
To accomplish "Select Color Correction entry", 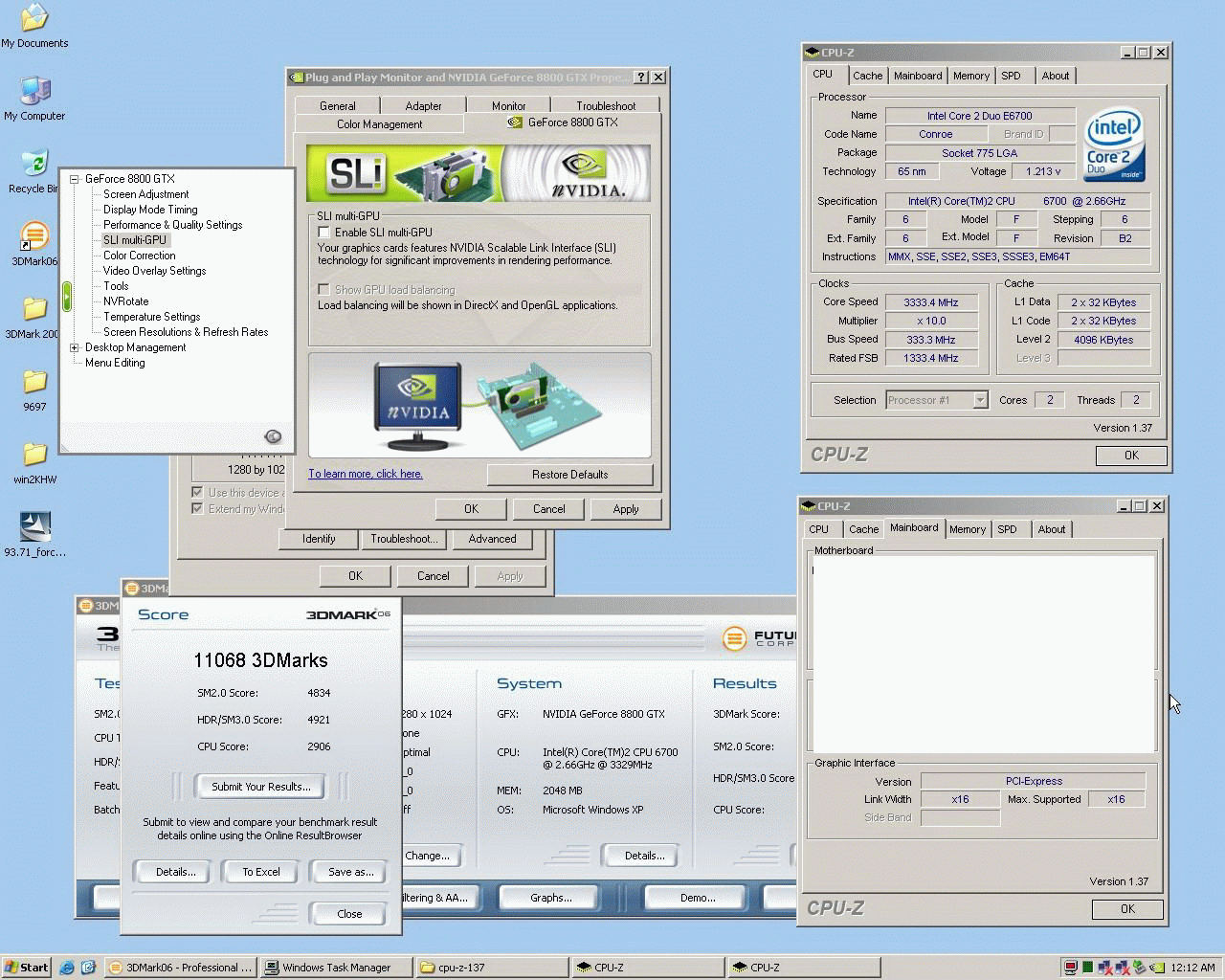I will point(139,256).
